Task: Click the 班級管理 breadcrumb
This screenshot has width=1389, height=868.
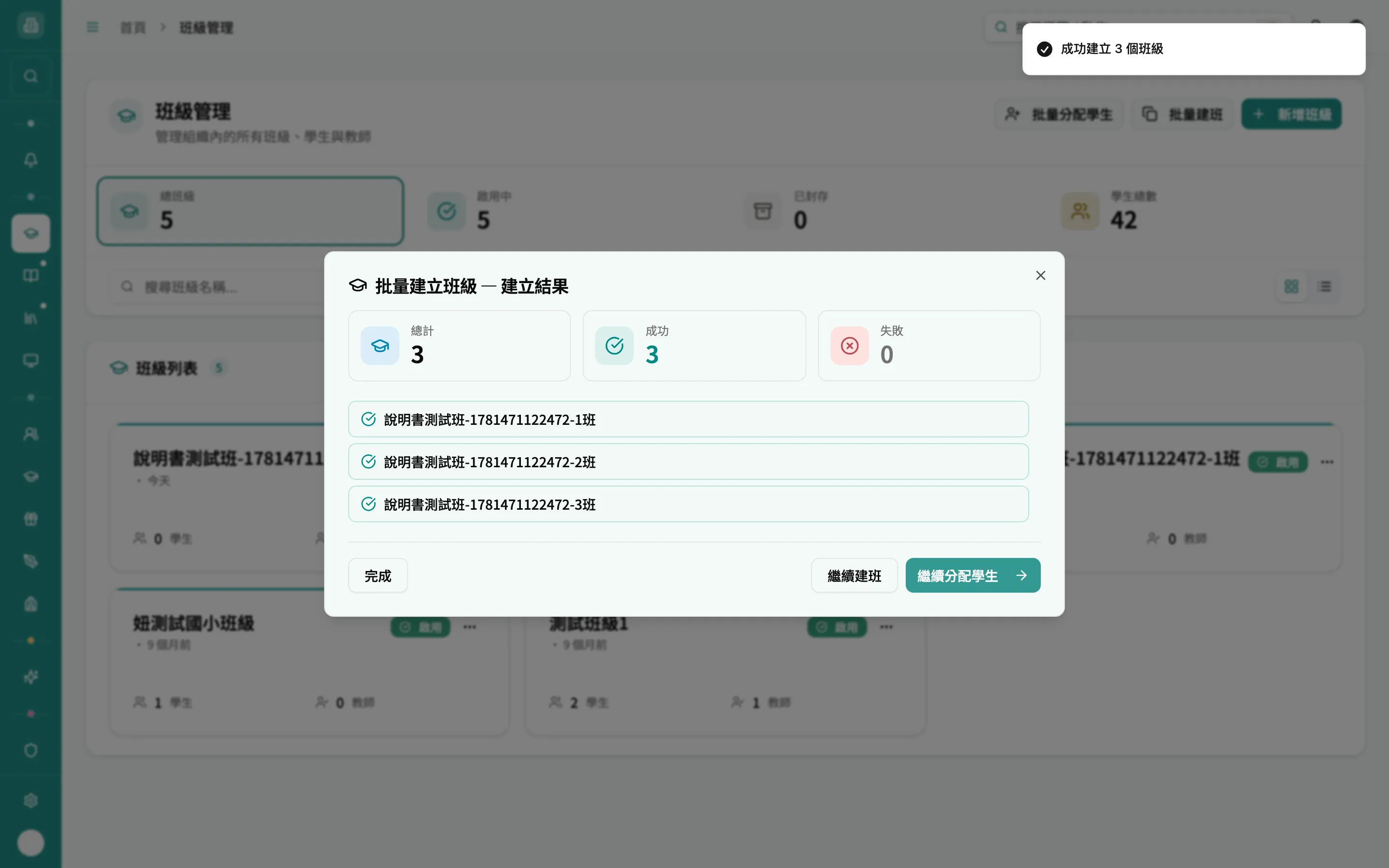Action: click(206, 27)
